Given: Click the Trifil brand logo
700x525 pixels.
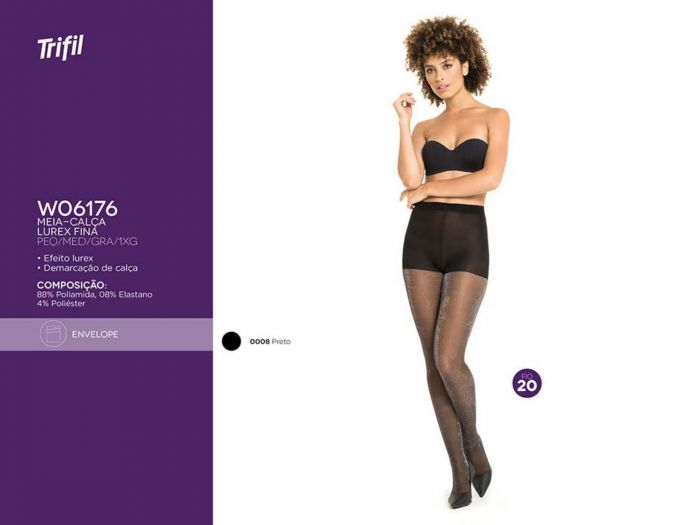Looking at the screenshot, I should point(60,47).
